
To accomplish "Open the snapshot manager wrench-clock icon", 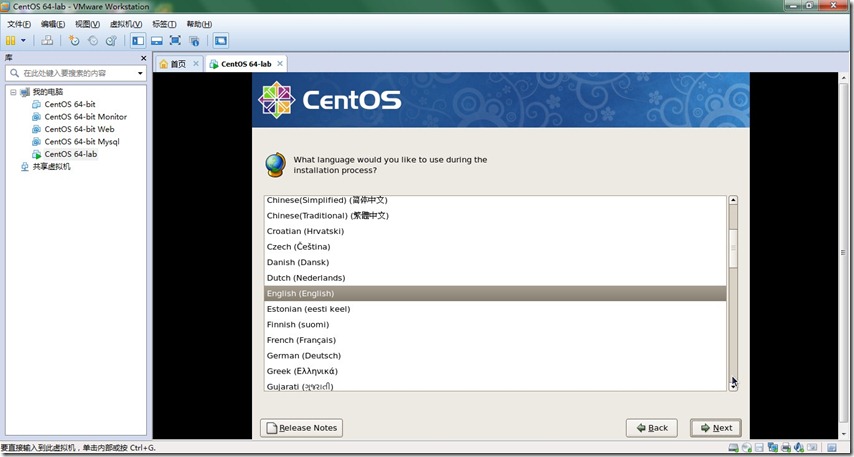I will tap(112, 40).
